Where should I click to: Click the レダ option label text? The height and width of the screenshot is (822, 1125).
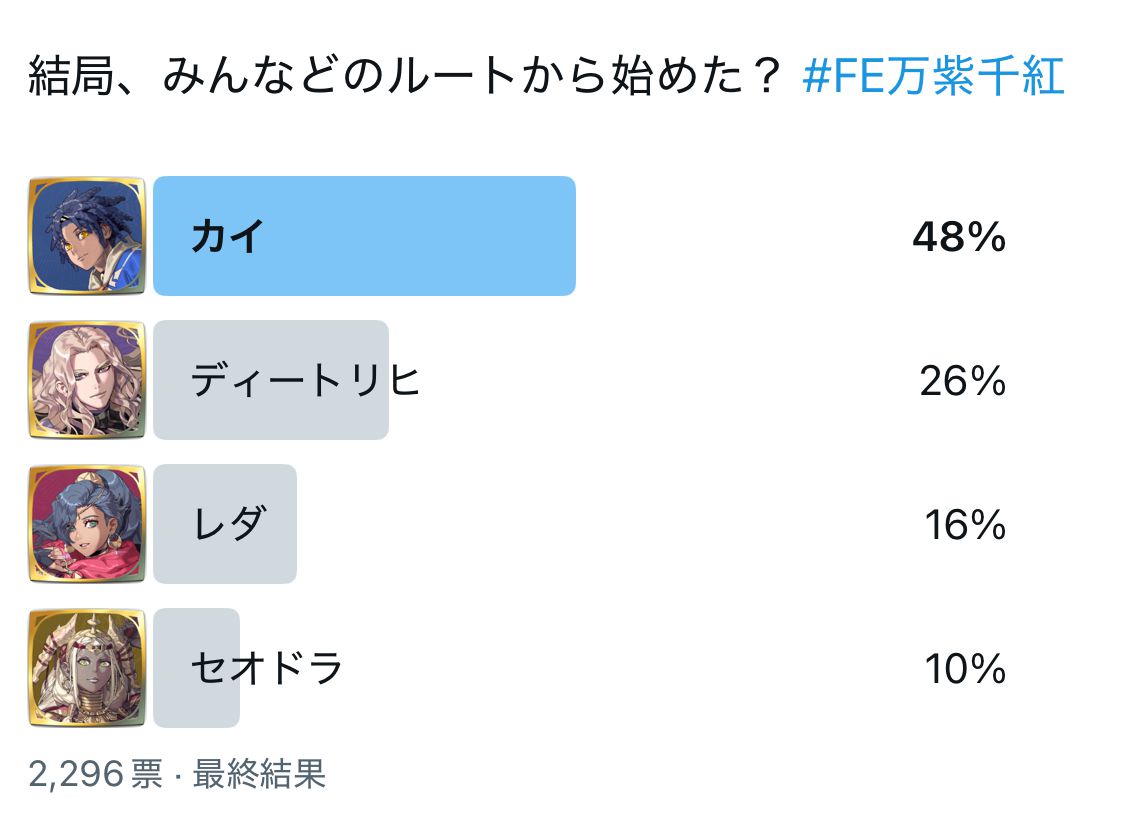pyautogui.click(x=230, y=524)
